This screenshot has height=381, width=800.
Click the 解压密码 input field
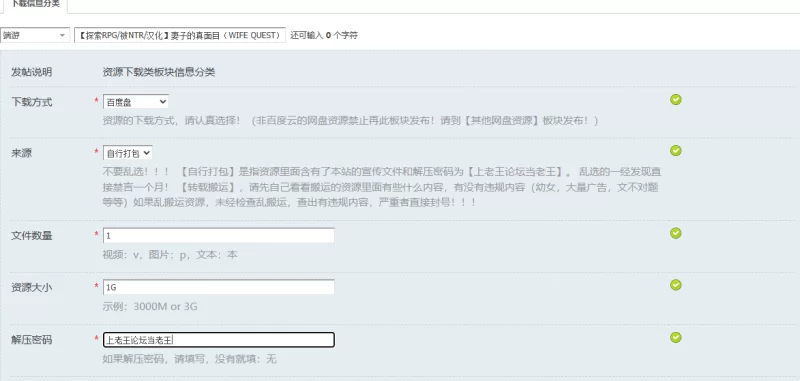tap(218, 340)
